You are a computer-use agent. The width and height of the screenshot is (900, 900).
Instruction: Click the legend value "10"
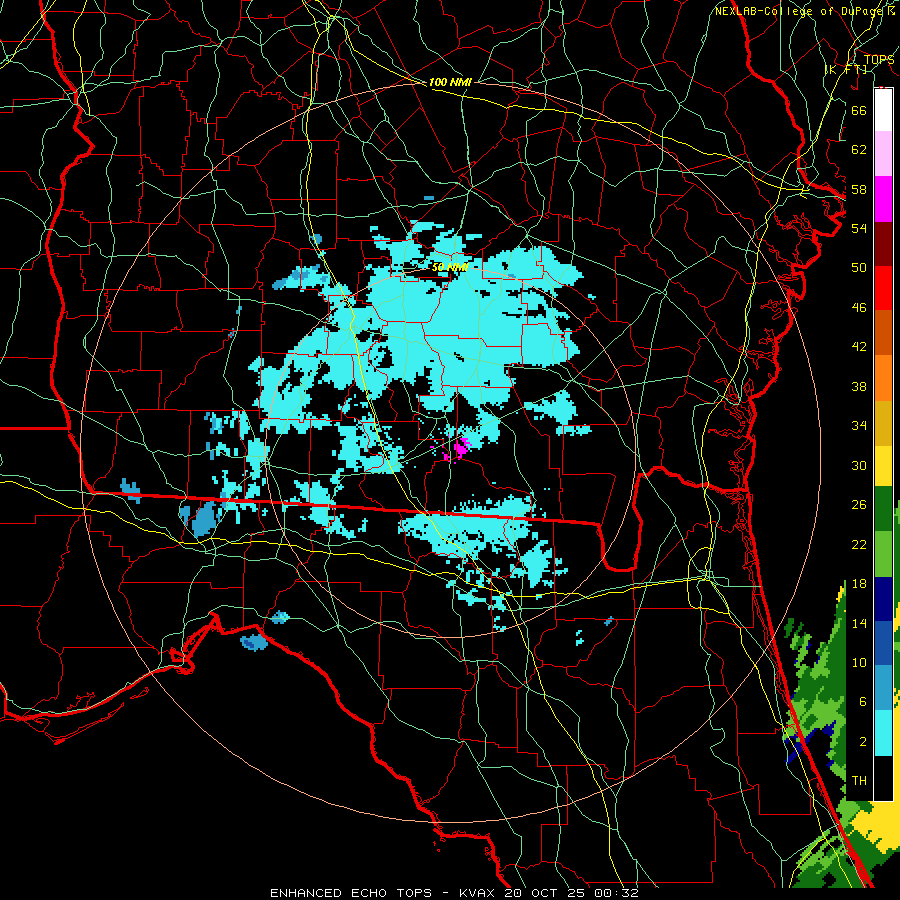pyautogui.click(x=859, y=663)
